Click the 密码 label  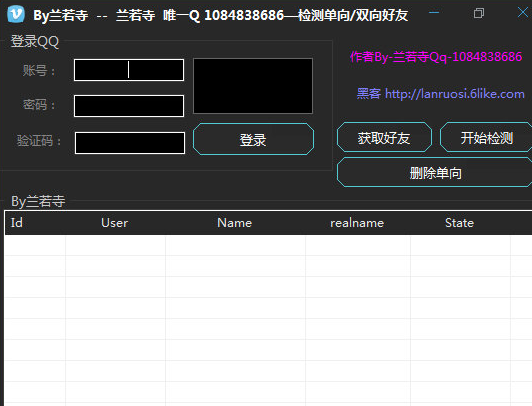click(x=39, y=104)
